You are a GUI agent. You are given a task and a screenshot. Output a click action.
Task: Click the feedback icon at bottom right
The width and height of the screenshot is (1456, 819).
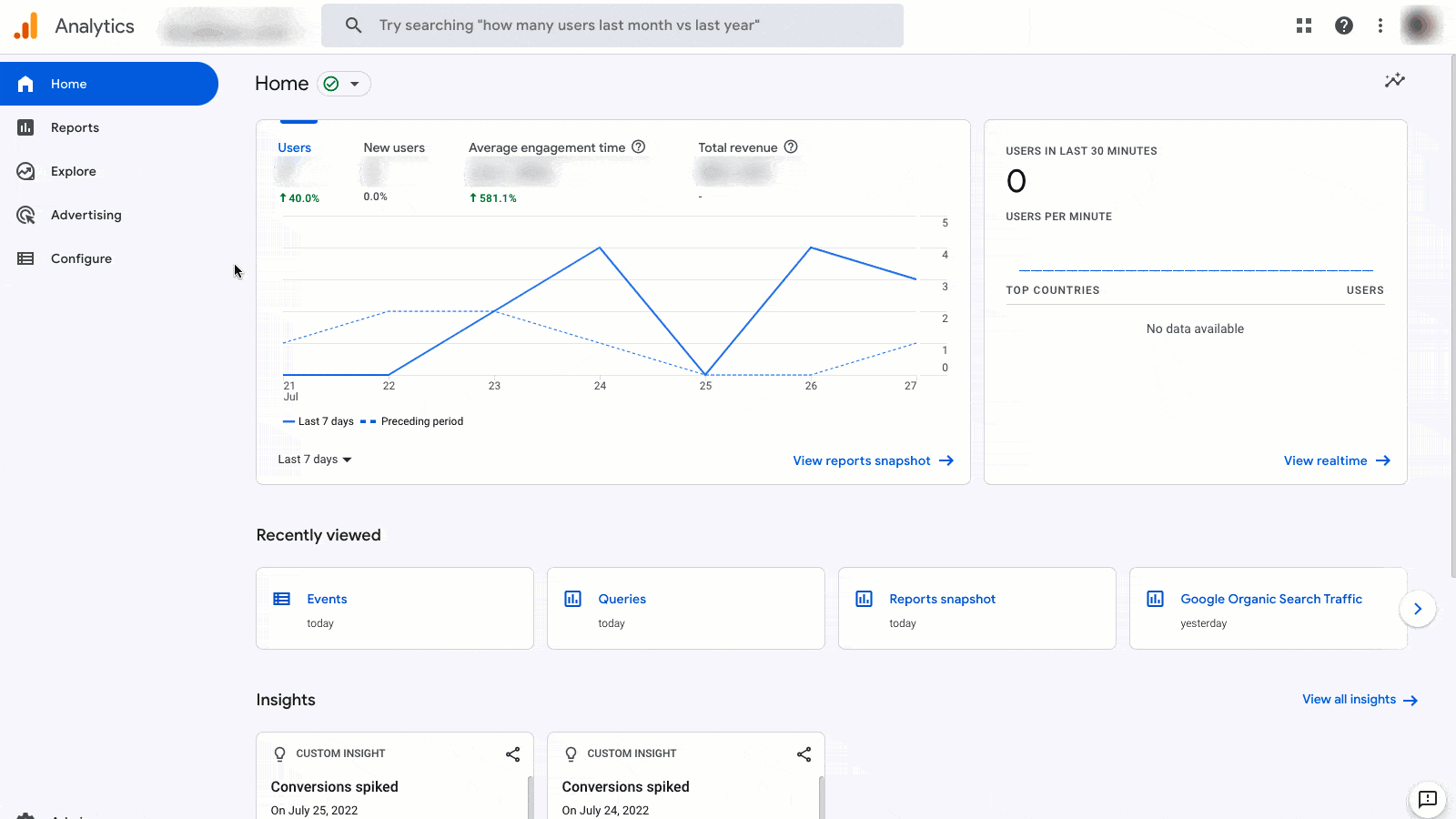[1427, 799]
